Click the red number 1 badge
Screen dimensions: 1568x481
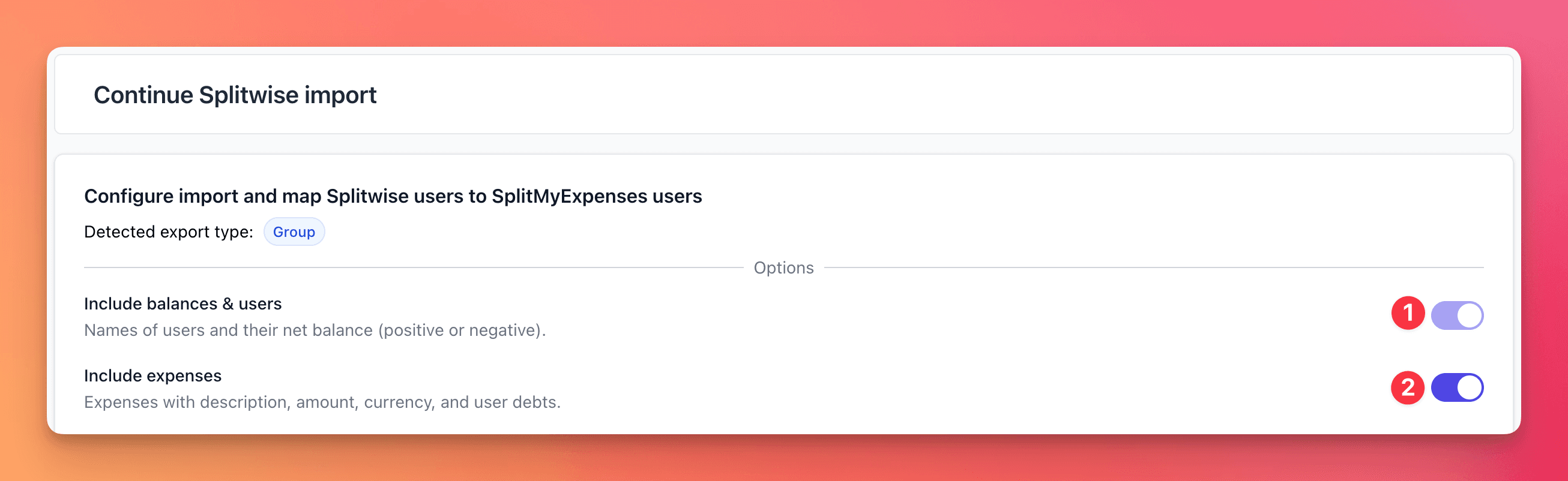(1407, 313)
